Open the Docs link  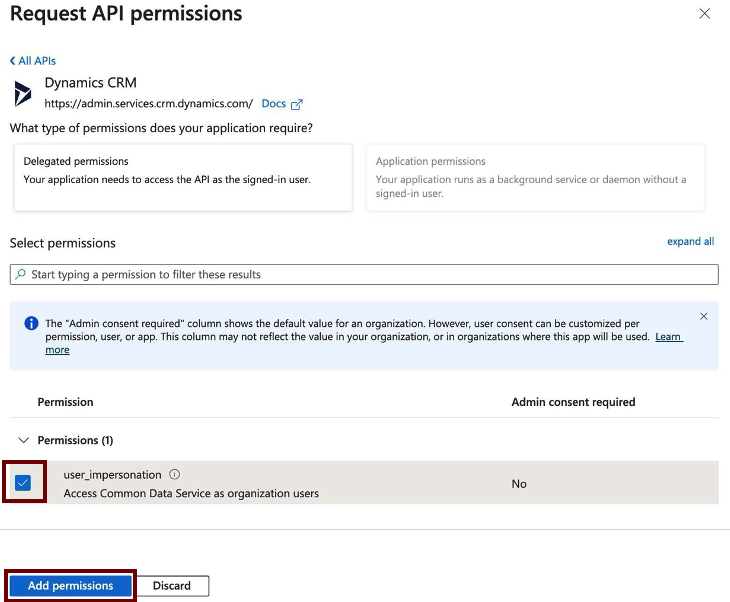tap(273, 103)
